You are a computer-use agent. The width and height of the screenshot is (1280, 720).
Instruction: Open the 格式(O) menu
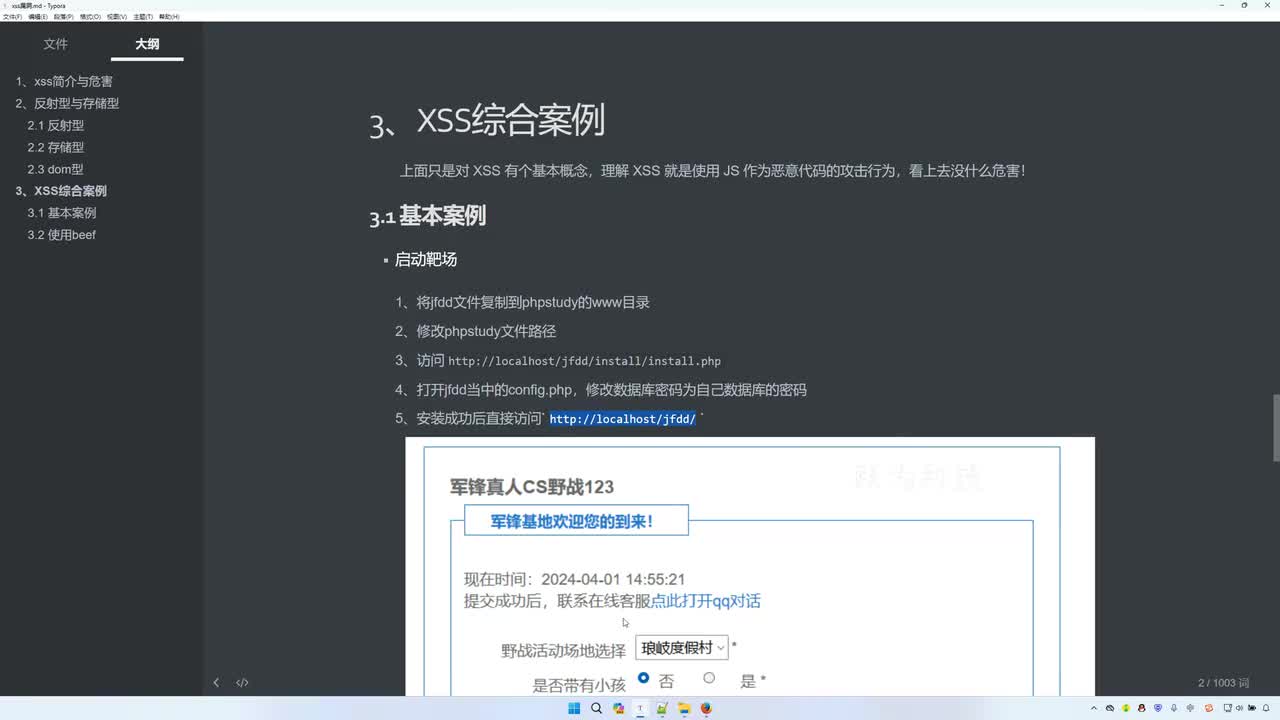click(x=90, y=17)
